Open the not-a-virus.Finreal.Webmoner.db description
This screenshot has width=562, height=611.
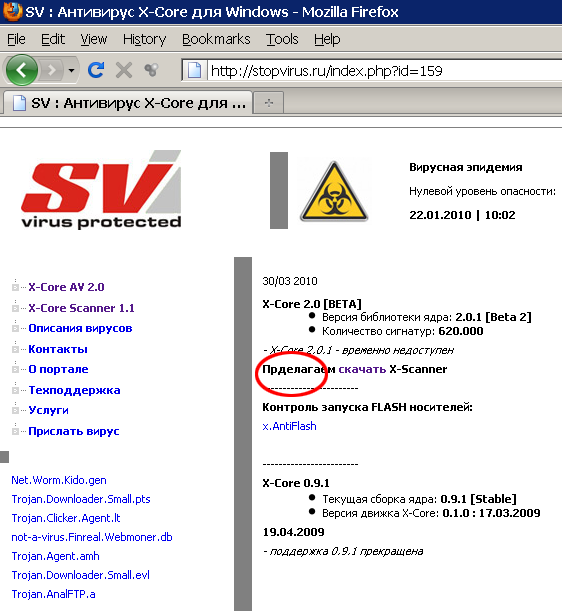(x=92, y=537)
